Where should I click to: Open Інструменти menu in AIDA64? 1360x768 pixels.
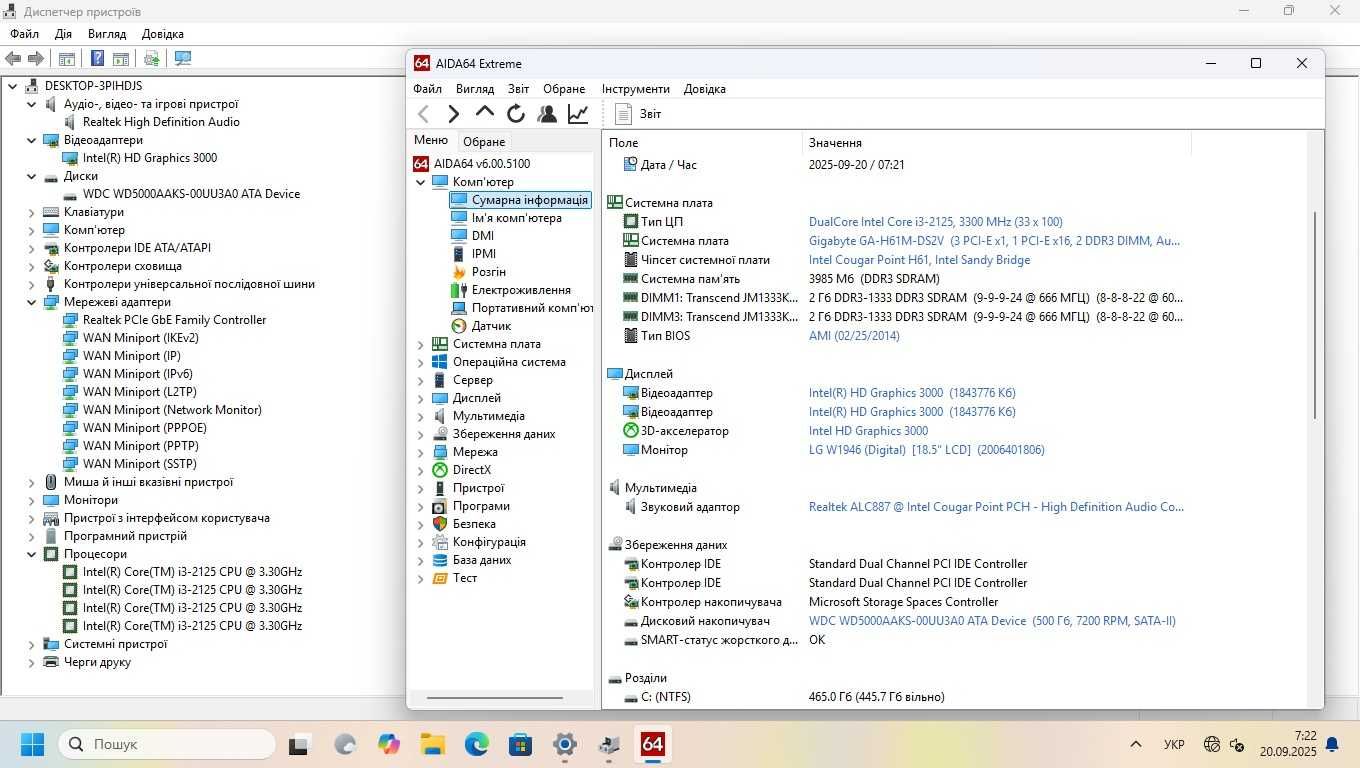(x=636, y=89)
